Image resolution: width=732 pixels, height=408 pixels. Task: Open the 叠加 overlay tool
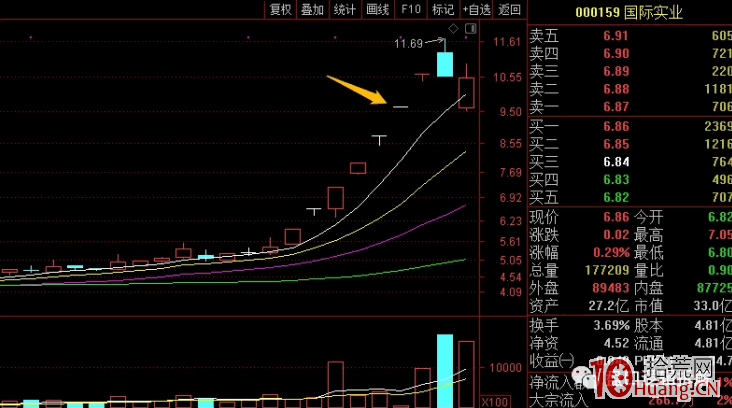click(313, 9)
